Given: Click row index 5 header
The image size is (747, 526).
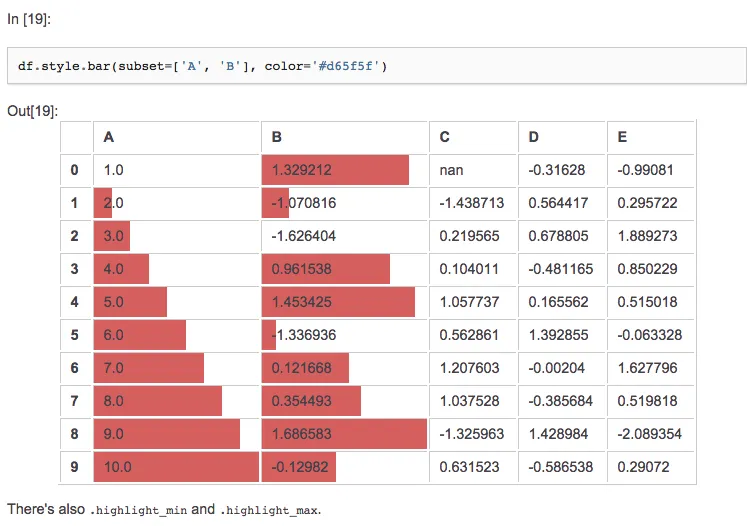Looking at the screenshot, I should [x=74, y=335].
